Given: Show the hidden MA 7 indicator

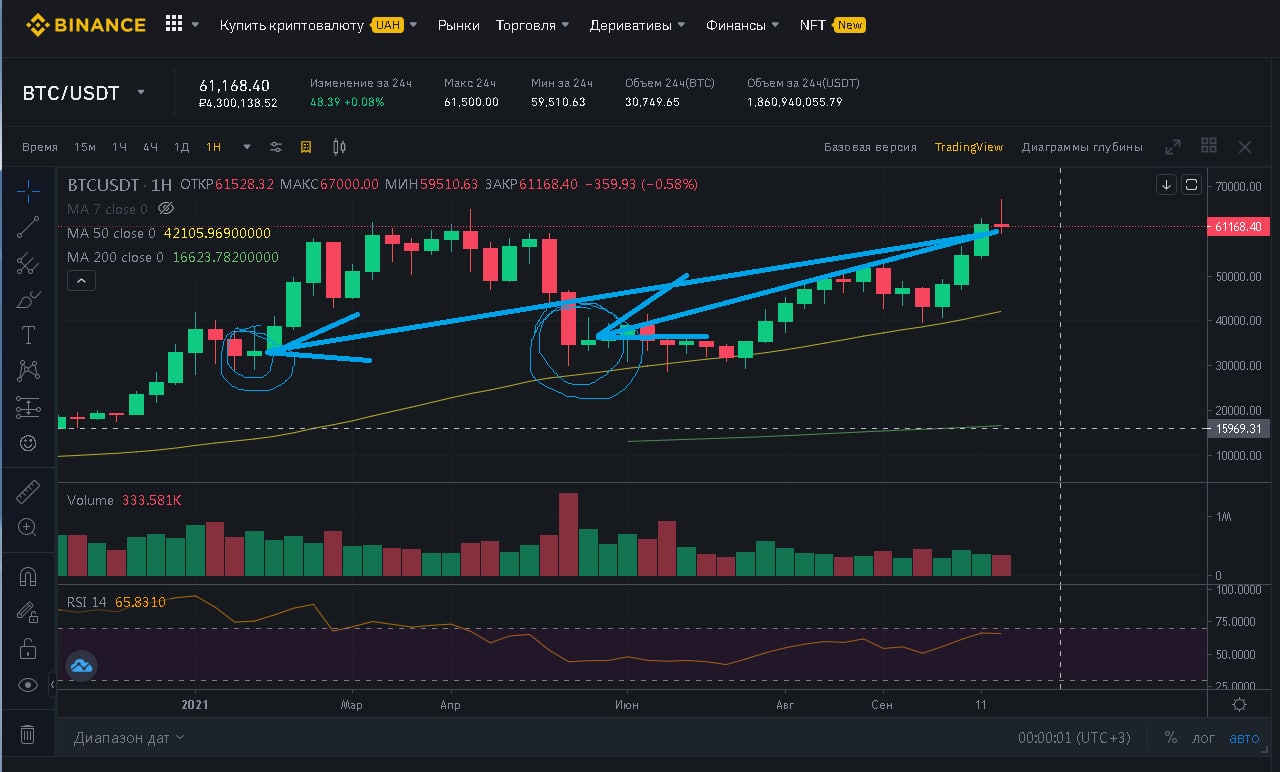Looking at the screenshot, I should pyautogui.click(x=167, y=209).
